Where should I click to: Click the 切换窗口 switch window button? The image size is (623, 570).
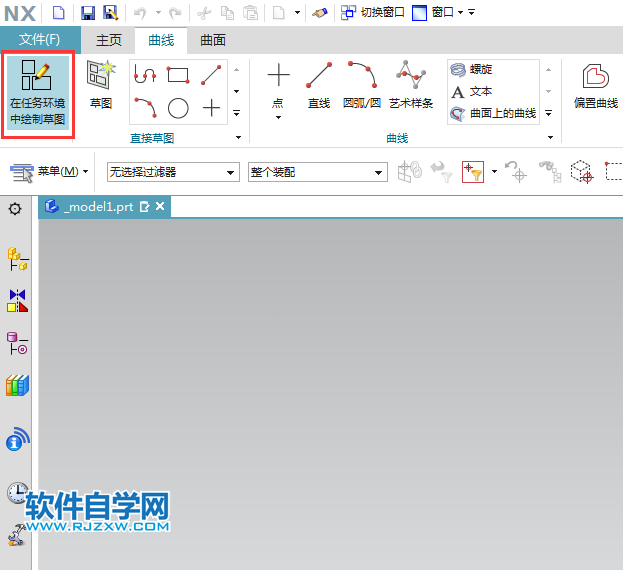coord(373,13)
